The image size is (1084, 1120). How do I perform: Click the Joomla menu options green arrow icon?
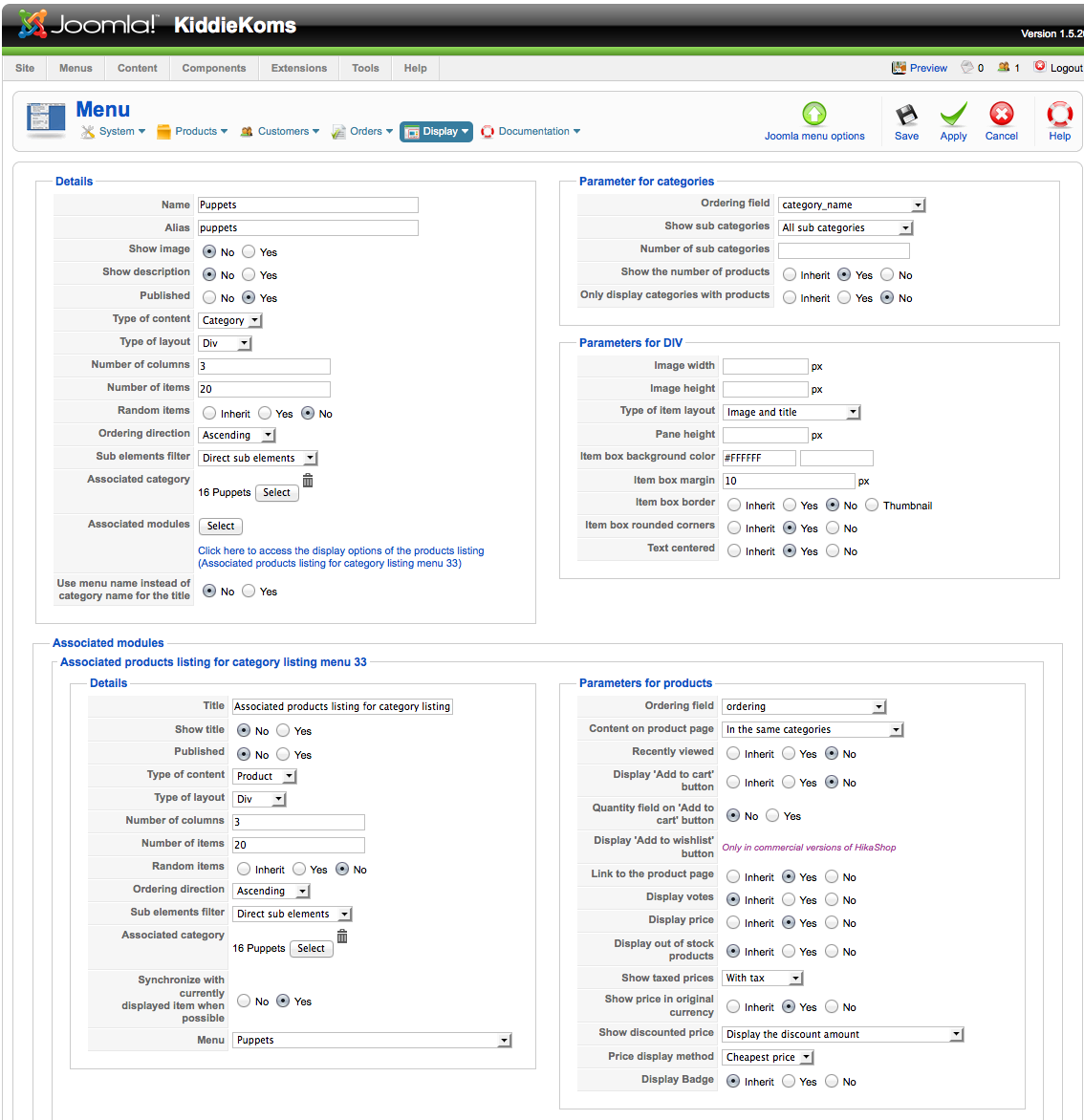pyautogui.click(x=813, y=115)
